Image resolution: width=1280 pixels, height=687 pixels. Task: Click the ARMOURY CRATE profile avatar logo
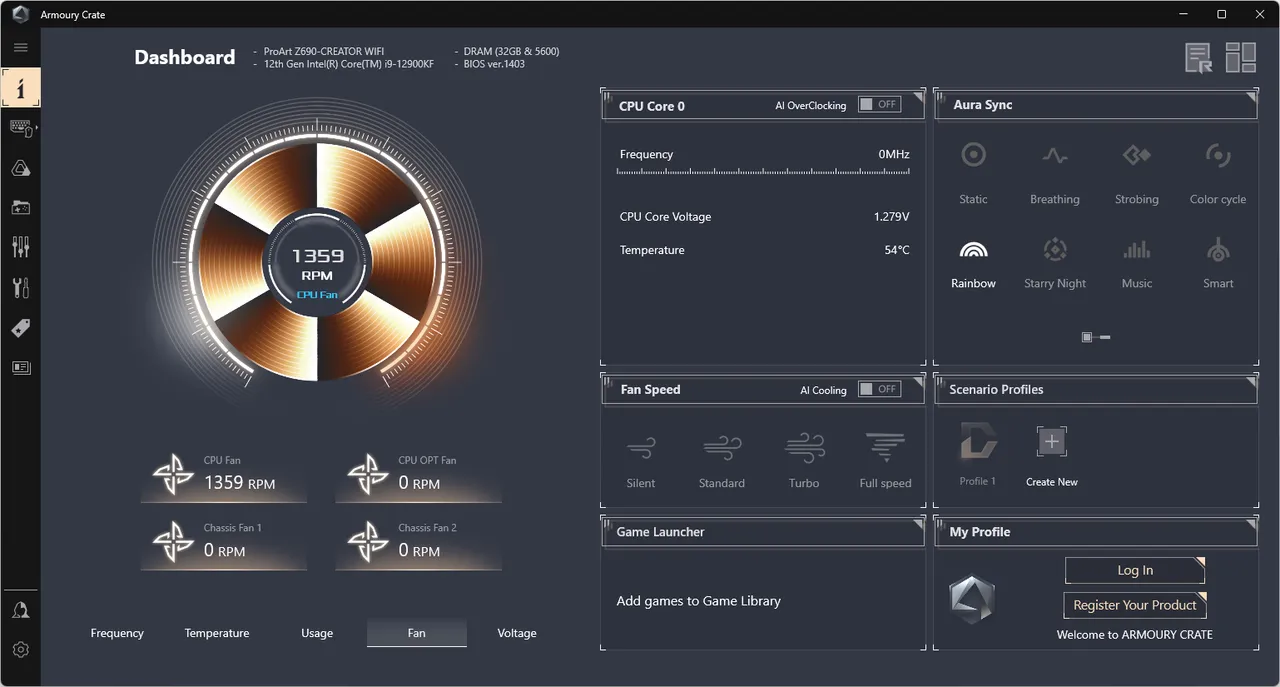coord(971,598)
